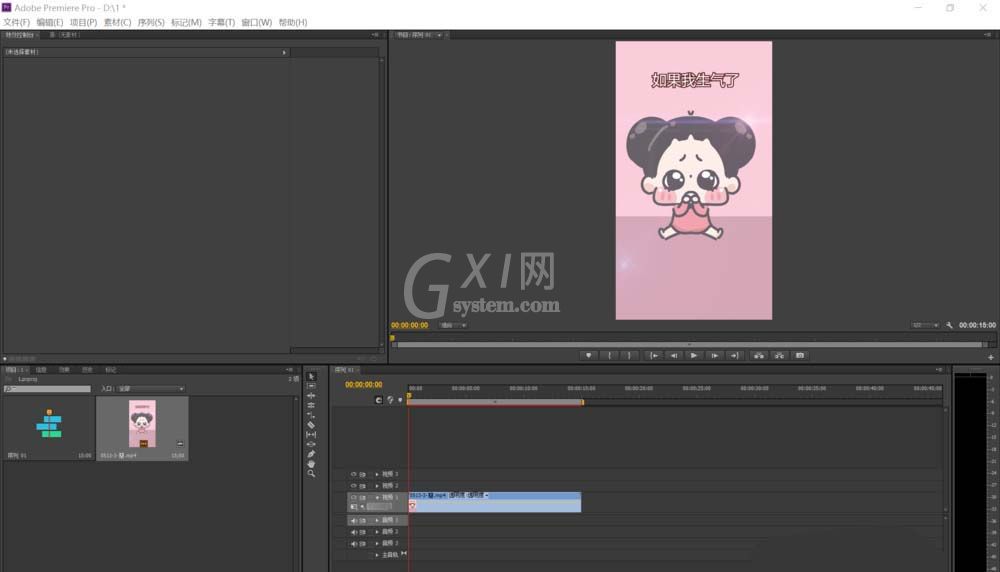Screen dimensions: 1000x572
Task: Open the 窗口(W) menu
Action: (x=256, y=22)
